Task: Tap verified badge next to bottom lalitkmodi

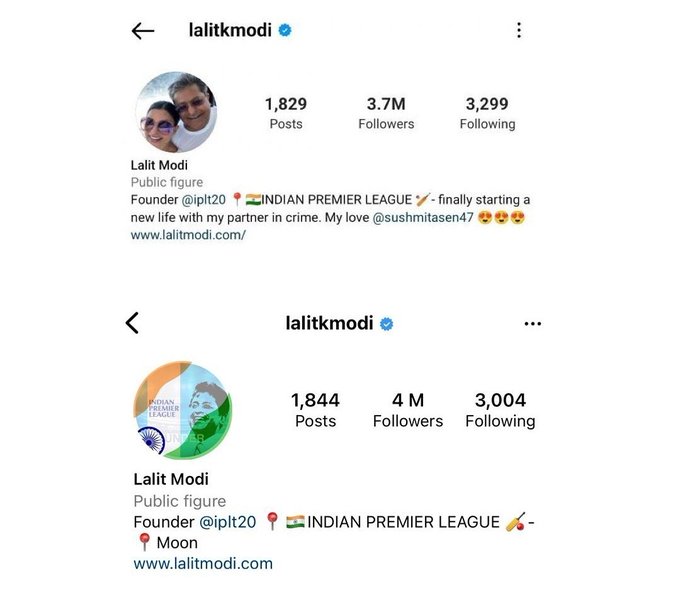Action: [386, 324]
